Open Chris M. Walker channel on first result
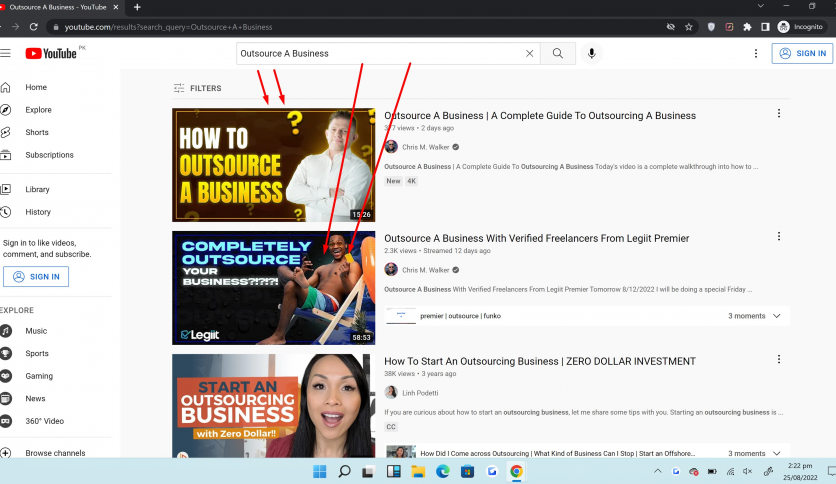 [x=425, y=147]
